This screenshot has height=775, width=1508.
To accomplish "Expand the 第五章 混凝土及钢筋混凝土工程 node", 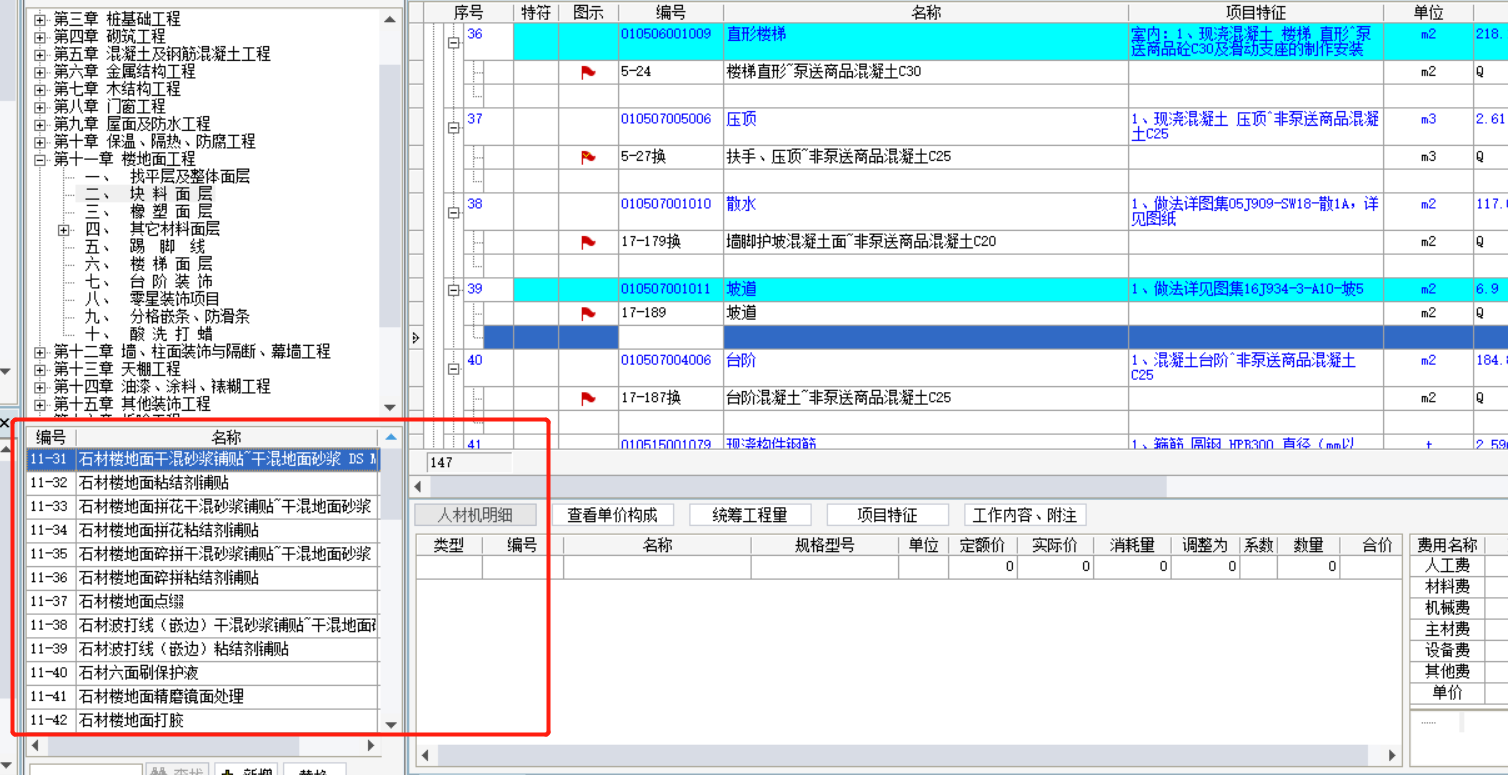I will 40,54.
